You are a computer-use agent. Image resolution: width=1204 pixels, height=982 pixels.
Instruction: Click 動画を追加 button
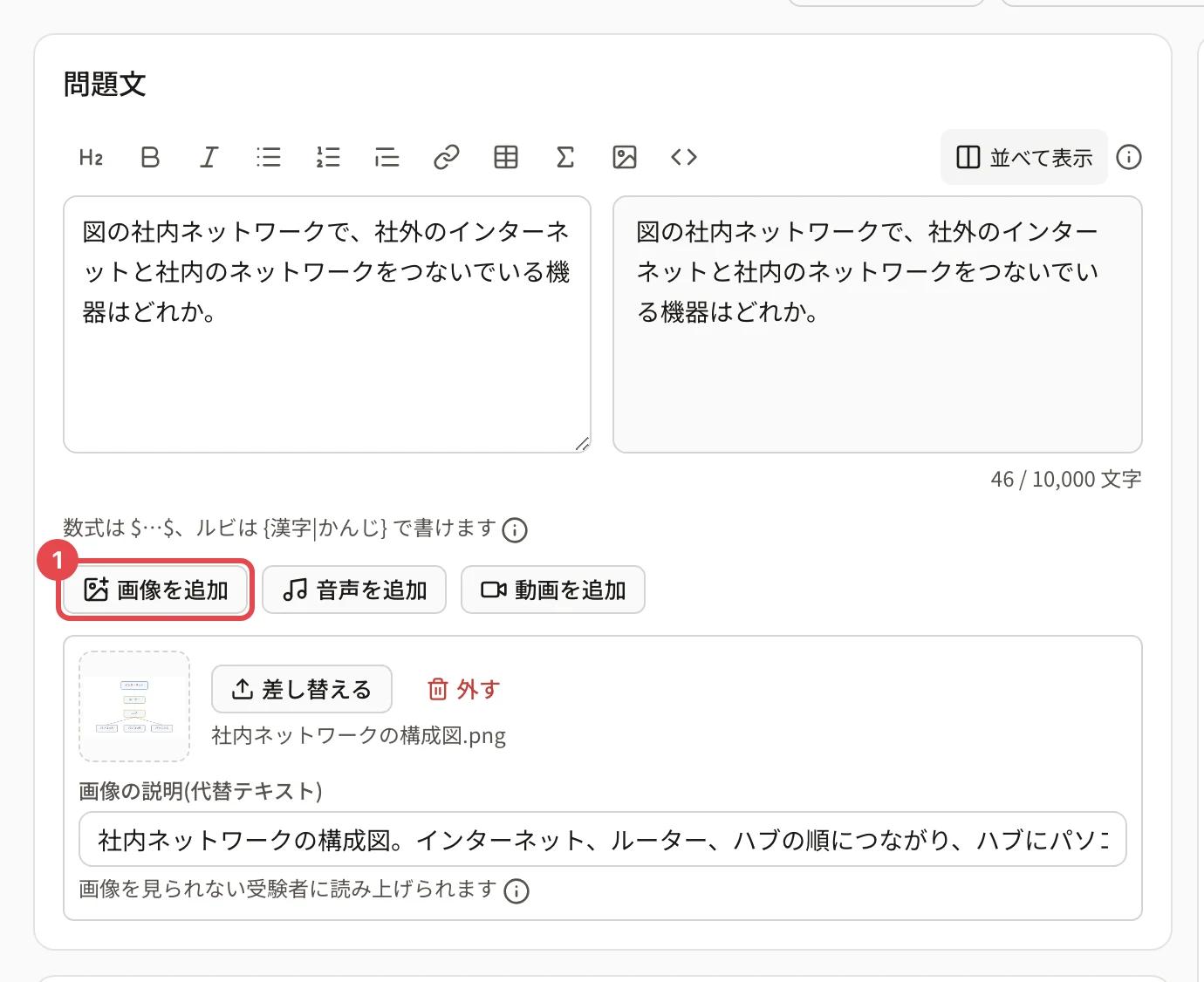coord(553,590)
